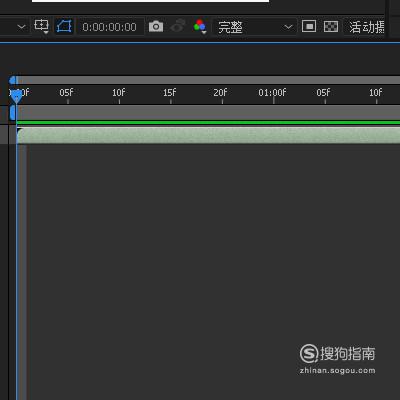400x400 pixels.
Task: Click the gray work area bar
Action: pos(208,113)
